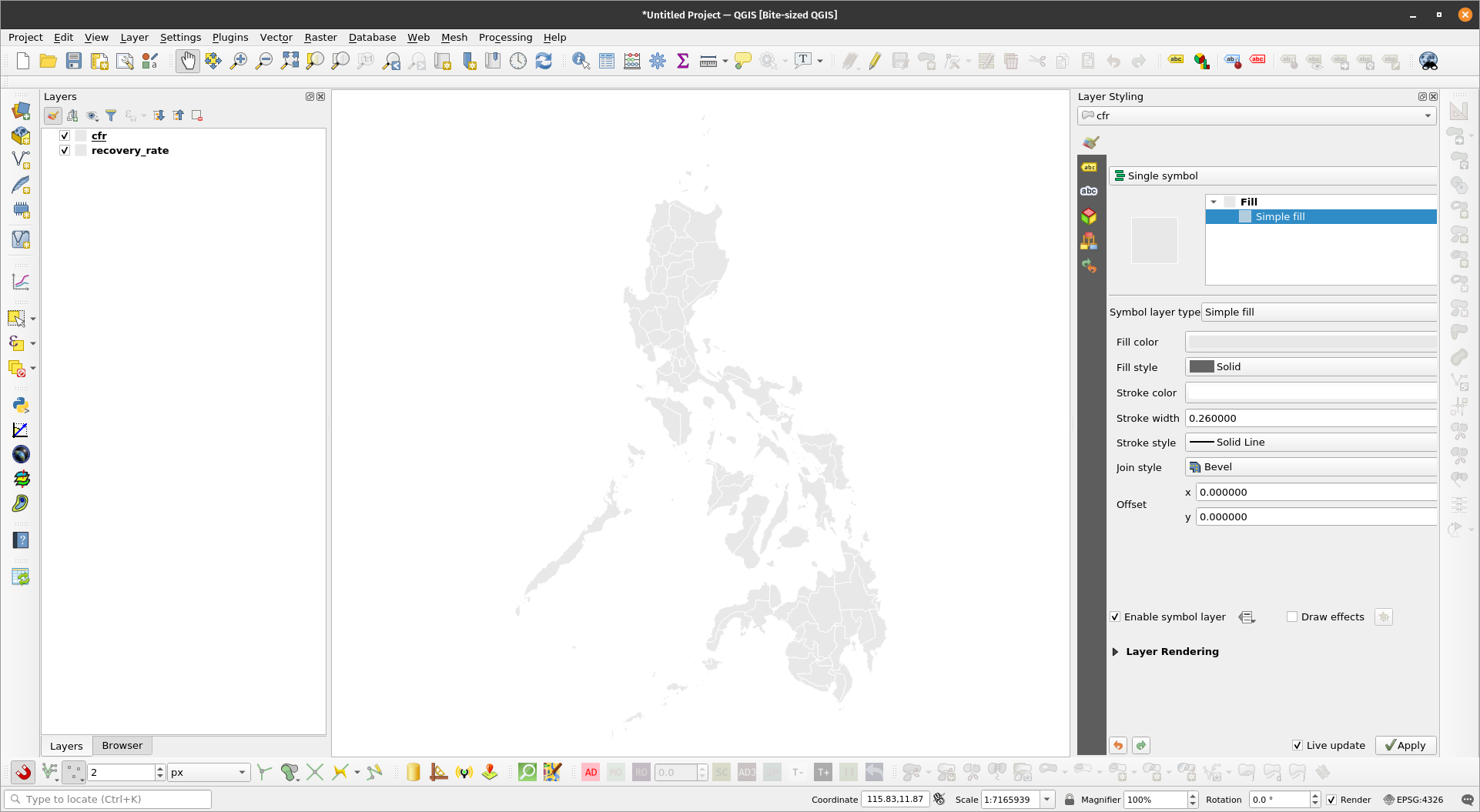1480x812 pixels.
Task: Click the EPSG:4326 CRS button
Action: point(1413,800)
